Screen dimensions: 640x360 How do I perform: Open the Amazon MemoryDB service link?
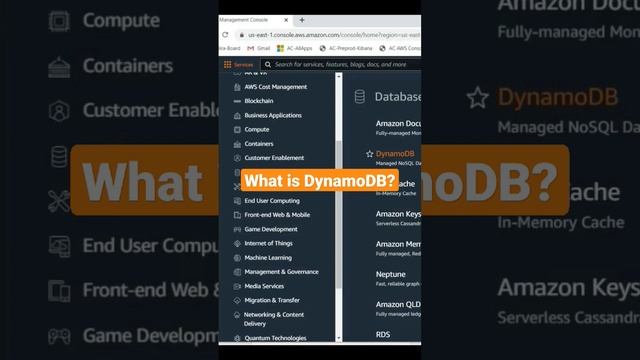click(x=398, y=244)
